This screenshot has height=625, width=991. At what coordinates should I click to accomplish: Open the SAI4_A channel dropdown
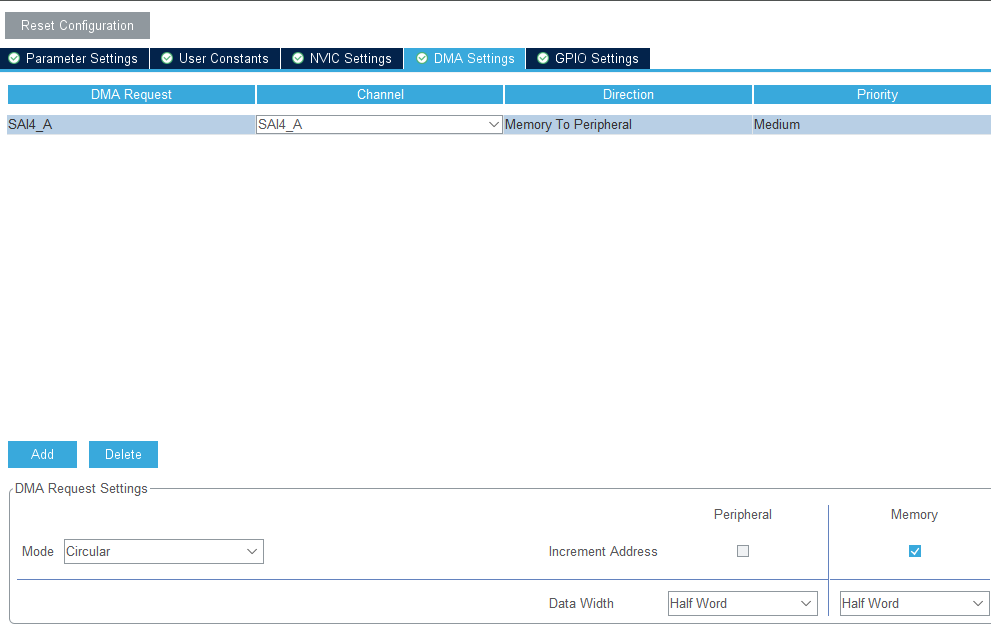[379, 124]
